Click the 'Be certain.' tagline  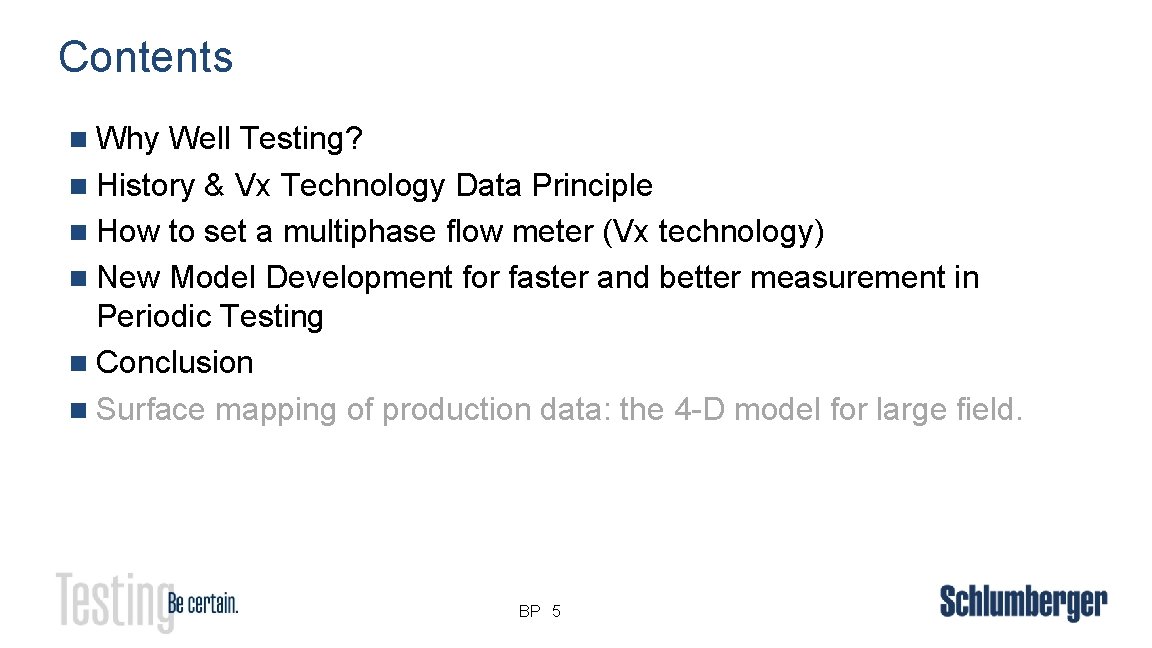(203, 603)
